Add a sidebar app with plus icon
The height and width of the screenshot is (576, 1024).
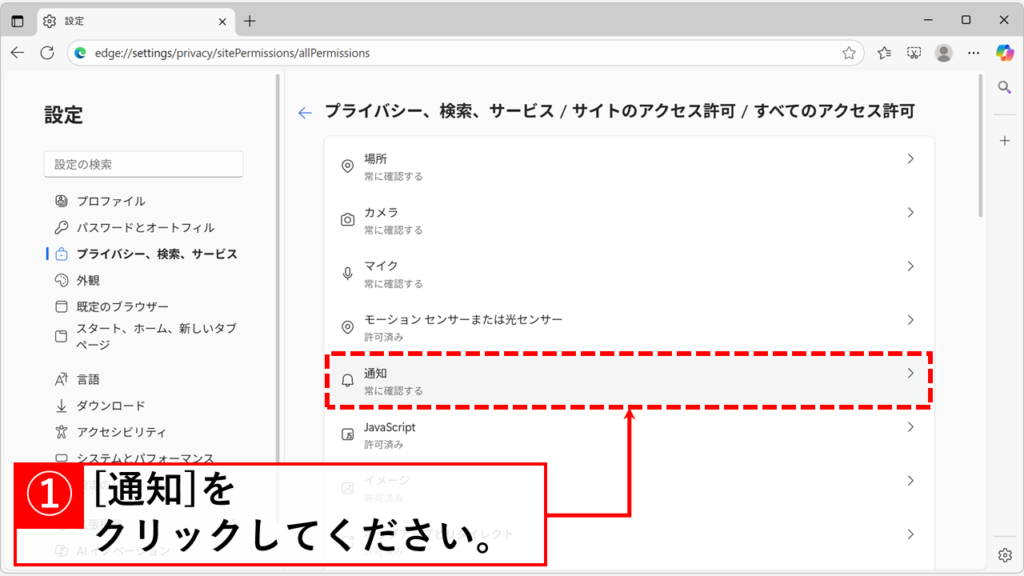(1004, 140)
